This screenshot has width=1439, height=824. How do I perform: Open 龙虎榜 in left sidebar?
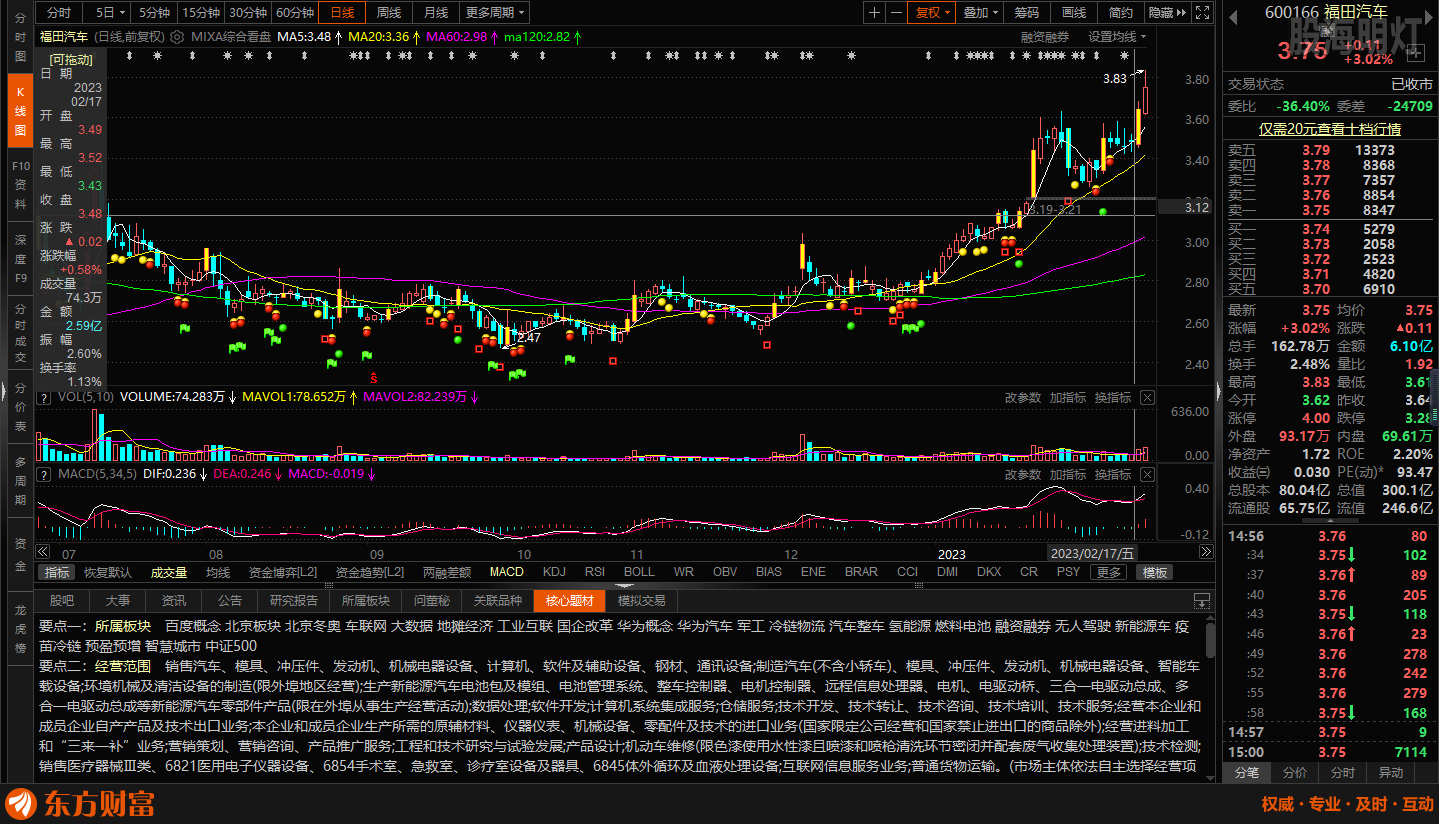pyautogui.click(x=20, y=627)
